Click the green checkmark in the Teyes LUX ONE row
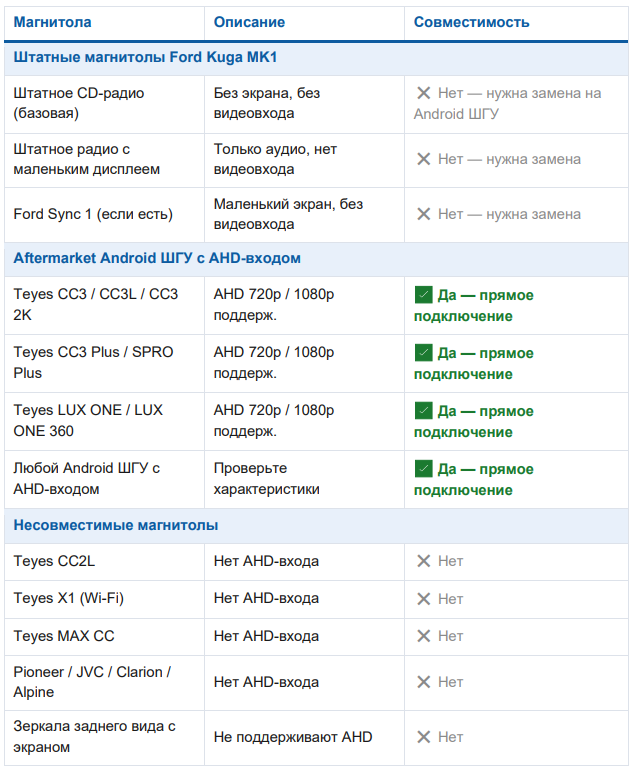This screenshot has width=635, height=771. tap(423, 411)
